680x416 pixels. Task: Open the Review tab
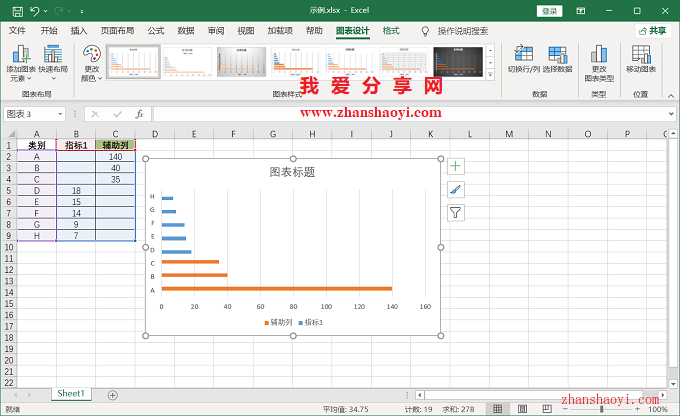[x=216, y=31]
